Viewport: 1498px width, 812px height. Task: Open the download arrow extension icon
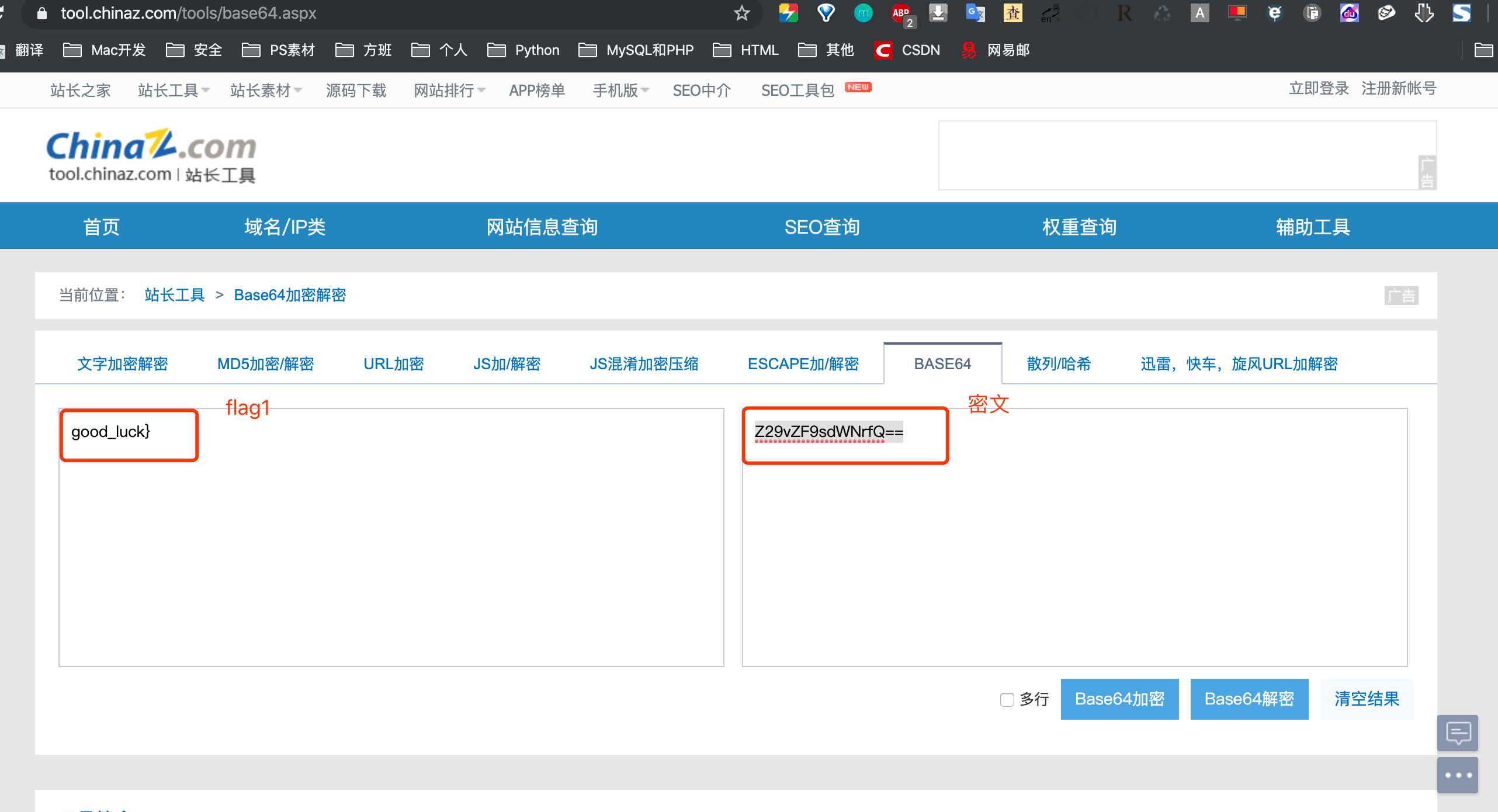938,13
